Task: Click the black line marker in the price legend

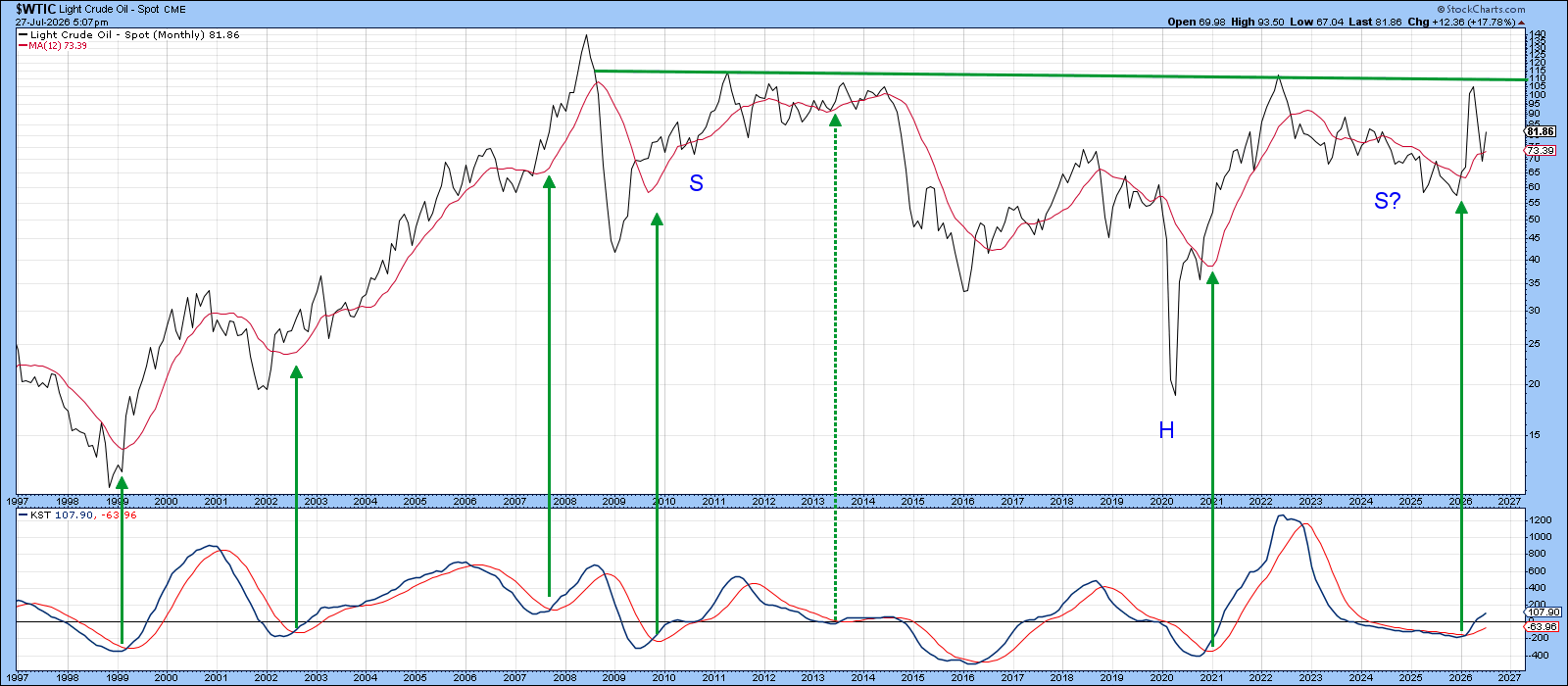Action: pyautogui.click(x=24, y=35)
